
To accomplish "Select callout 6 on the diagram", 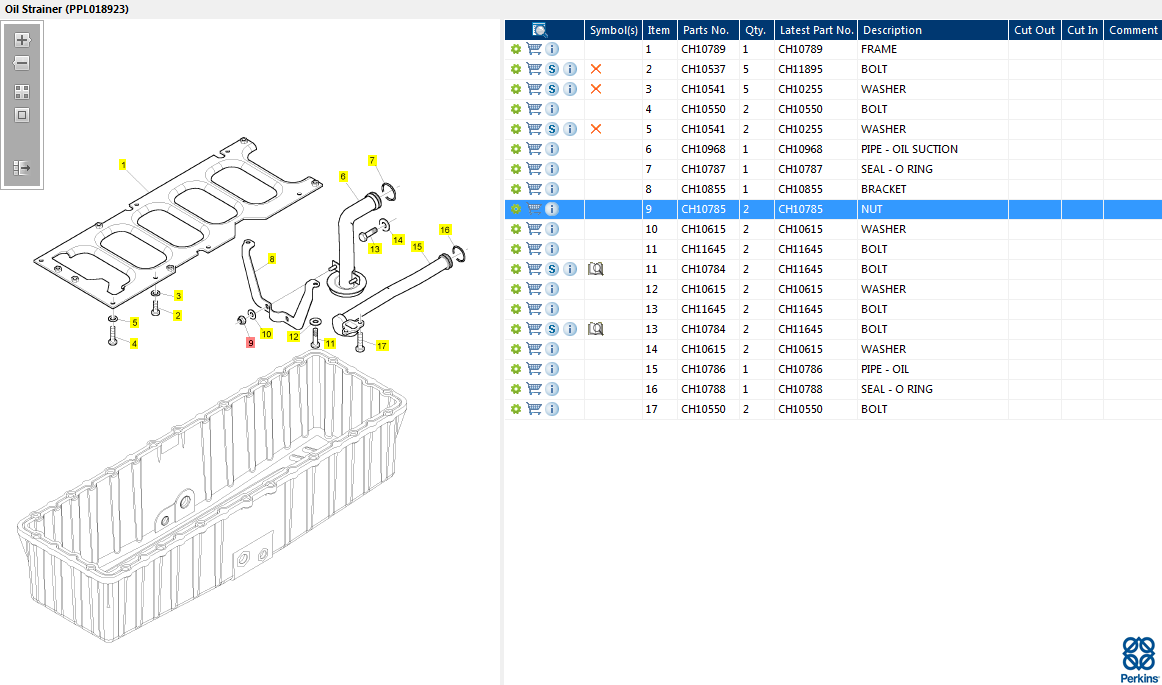I will (x=343, y=176).
